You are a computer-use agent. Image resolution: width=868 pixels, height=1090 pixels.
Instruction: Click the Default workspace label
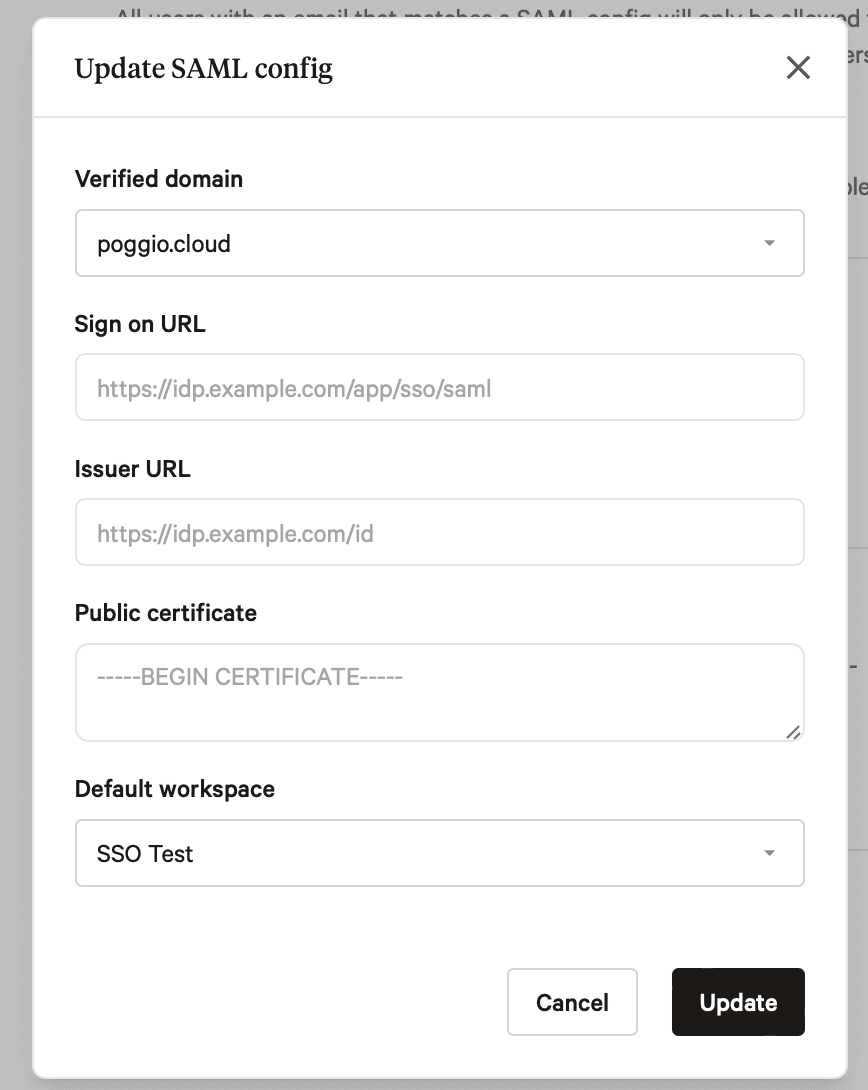pos(174,788)
